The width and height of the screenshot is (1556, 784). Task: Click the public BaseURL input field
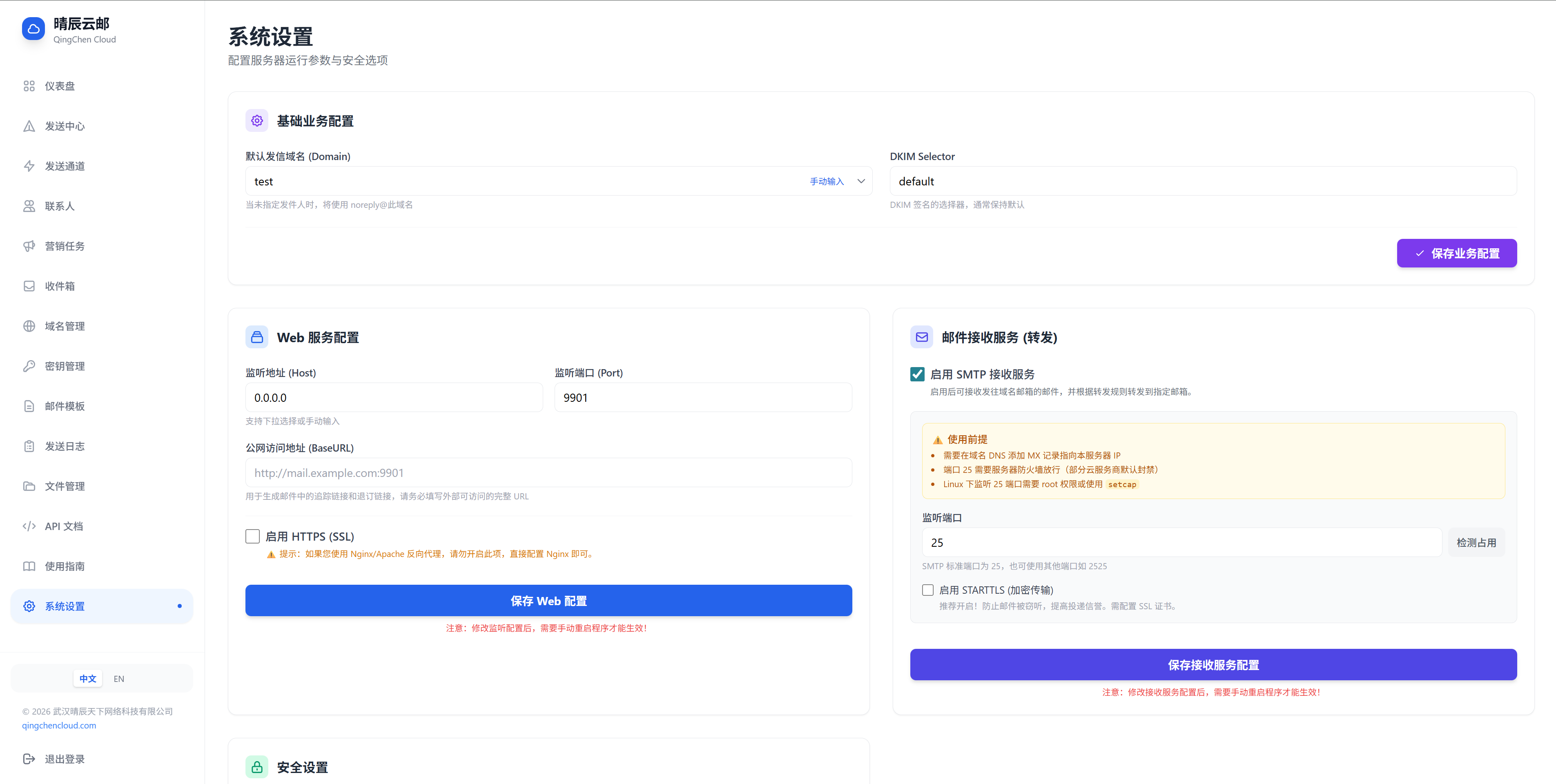(x=548, y=472)
